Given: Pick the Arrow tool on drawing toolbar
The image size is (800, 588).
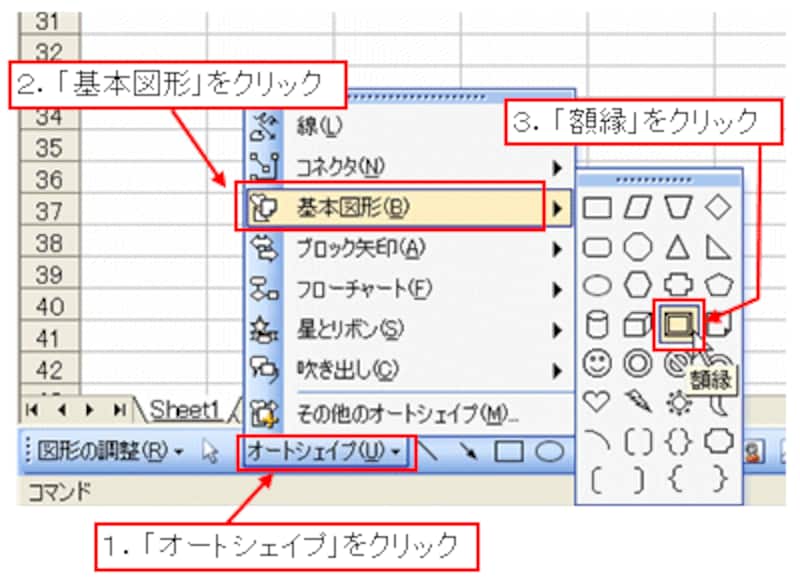Looking at the screenshot, I should pyautogui.click(x=468, y=451).
